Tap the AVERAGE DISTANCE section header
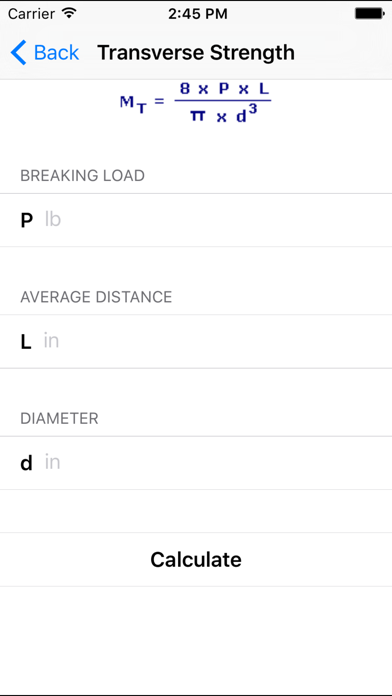The image size is (392, 696). 96,297
